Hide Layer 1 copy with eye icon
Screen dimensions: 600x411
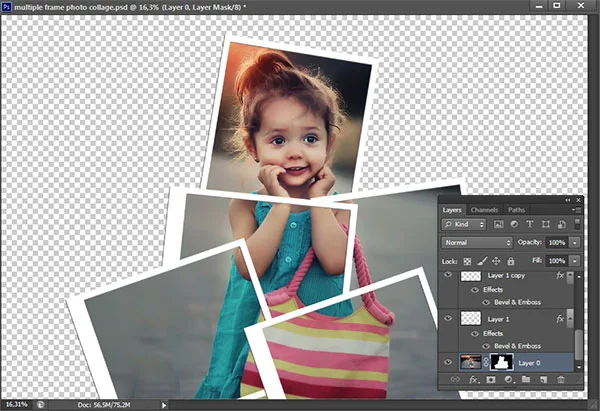[448, 275]
